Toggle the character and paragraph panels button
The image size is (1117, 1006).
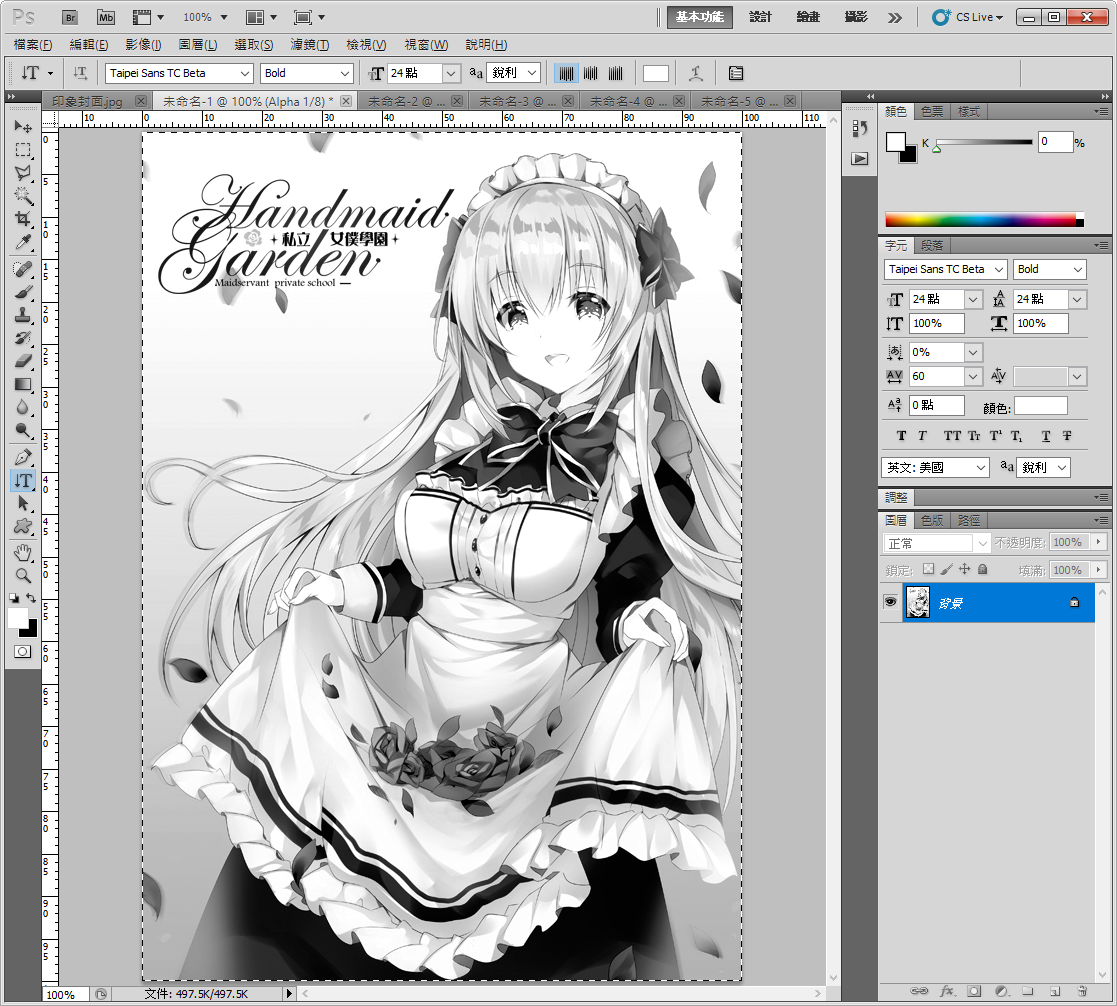(x=736, y=73)
